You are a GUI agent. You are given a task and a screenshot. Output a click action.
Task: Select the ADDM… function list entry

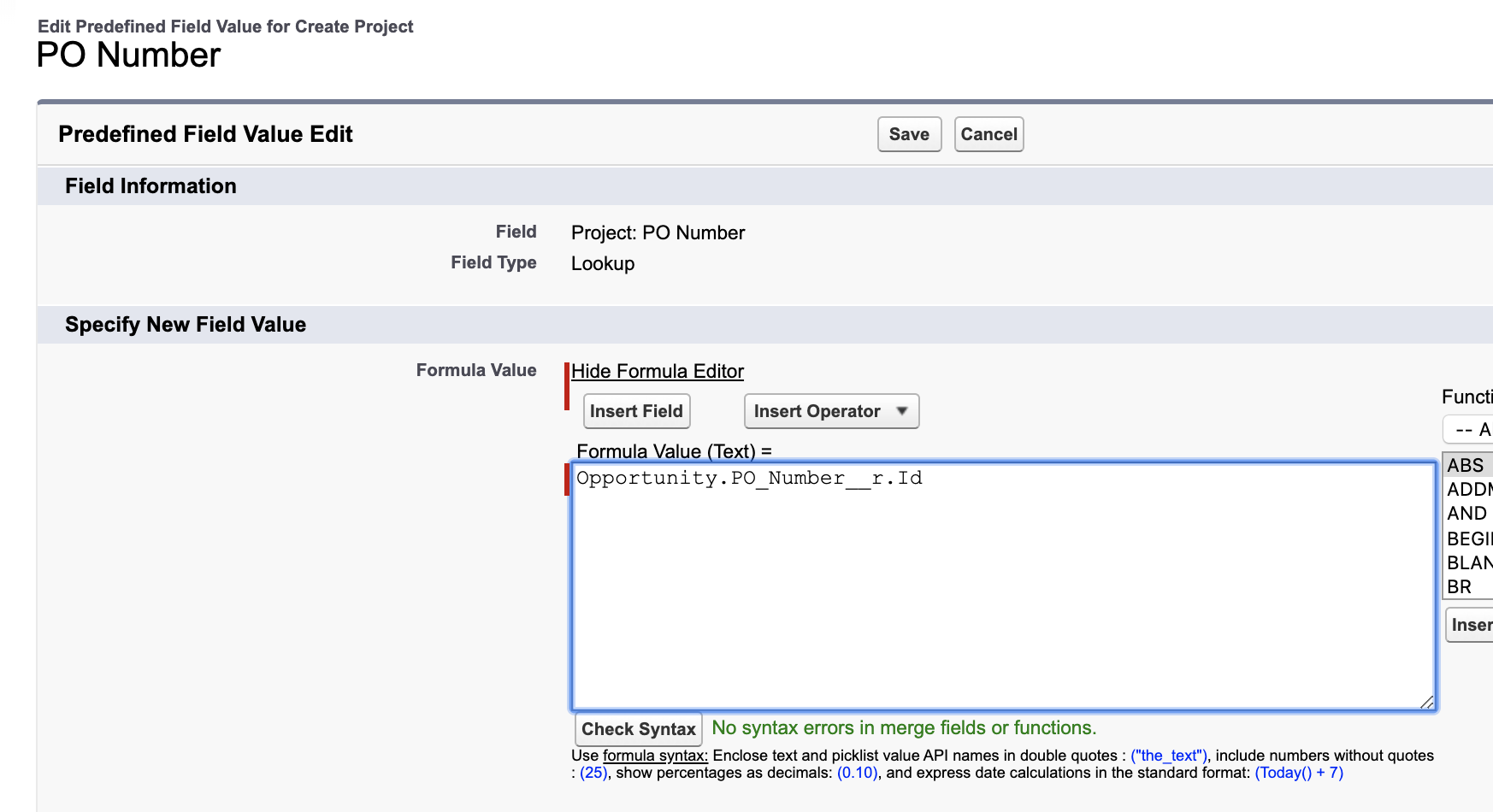[x=1468, y=489]
